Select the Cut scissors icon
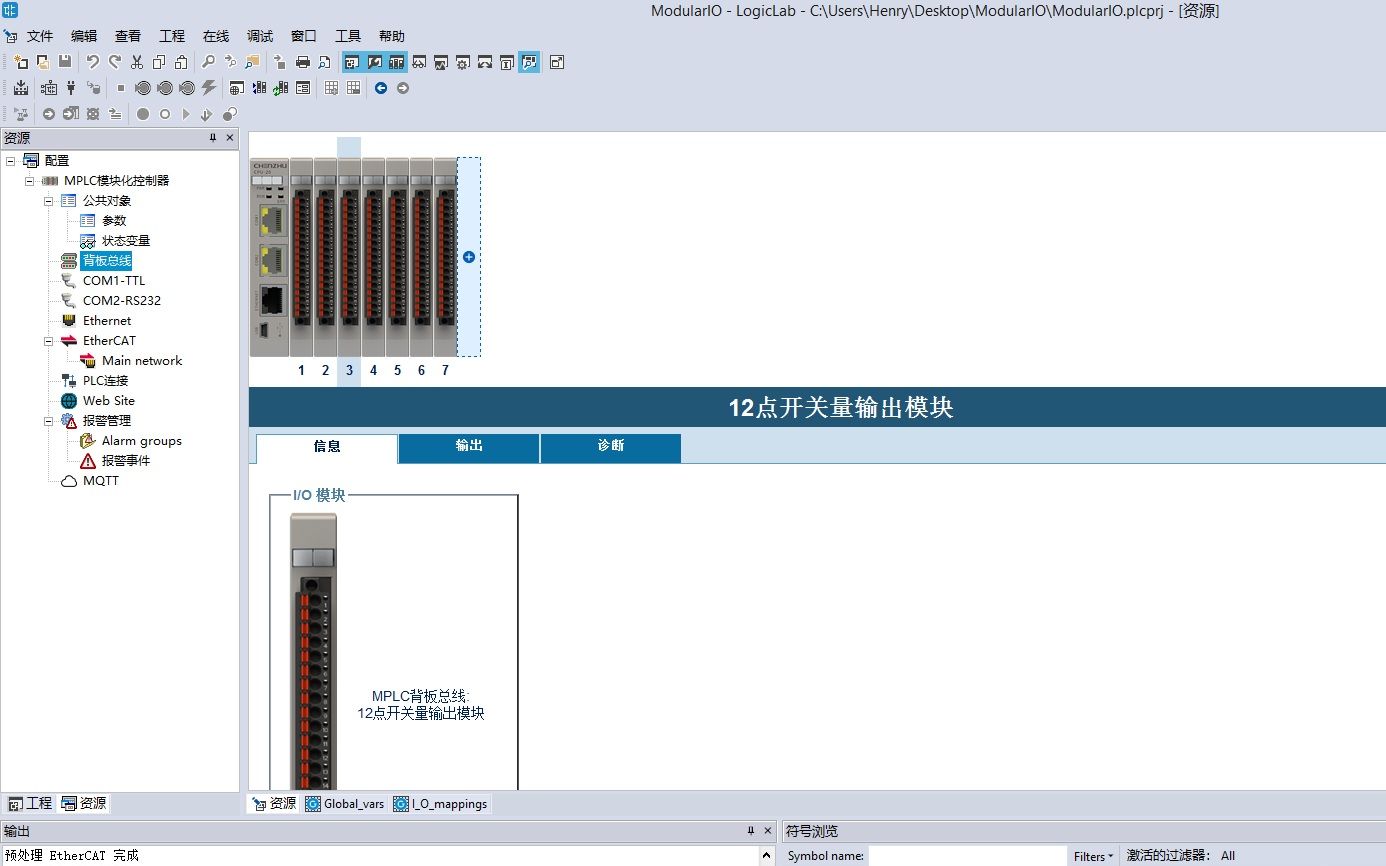Screen dimensions: 1386x866 (x=136, y=62)
